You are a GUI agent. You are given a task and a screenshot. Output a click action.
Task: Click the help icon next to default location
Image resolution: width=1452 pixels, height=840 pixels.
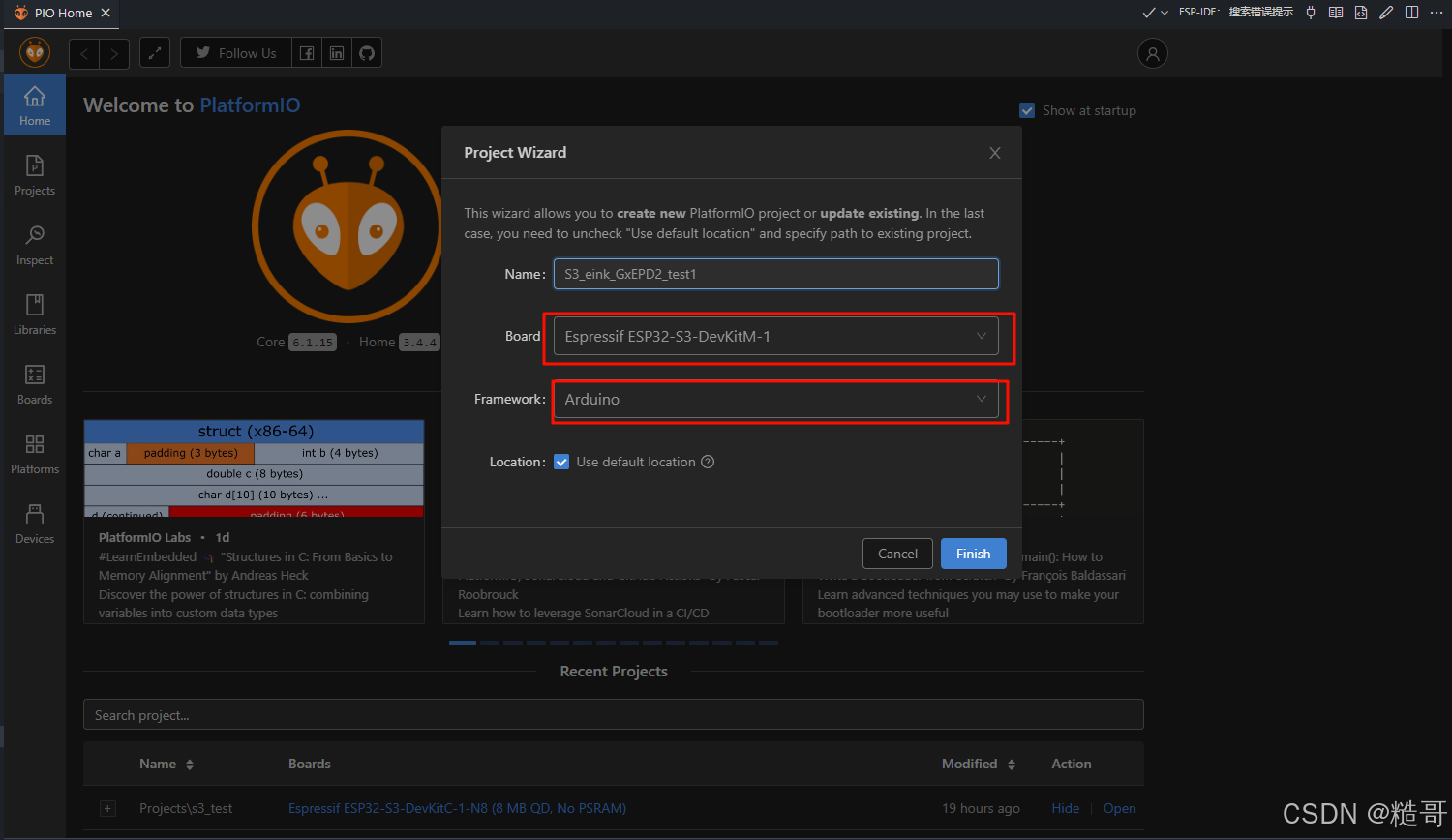pyautogui.click(x=708, y=462)
